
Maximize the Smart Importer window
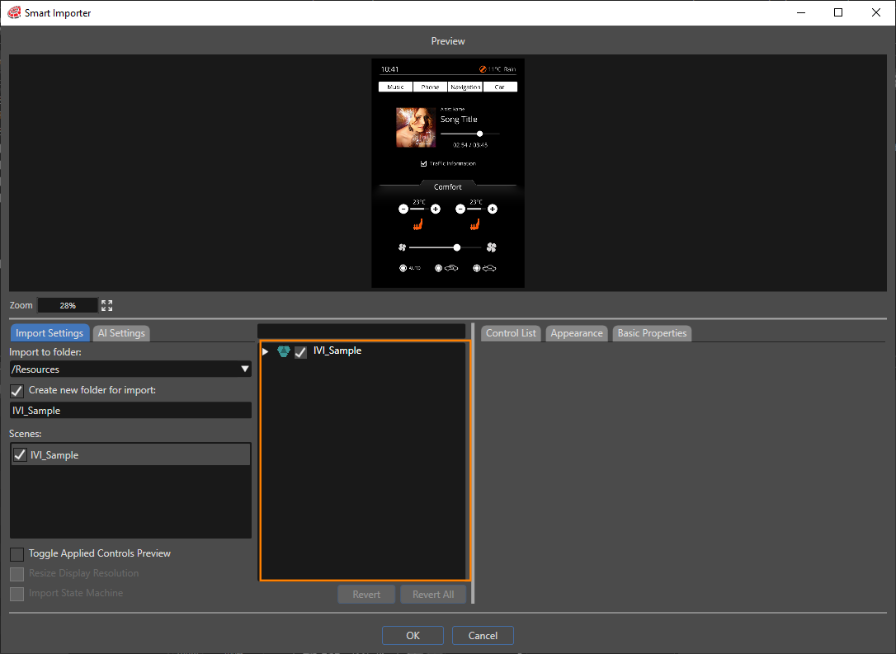pos(838,13)
